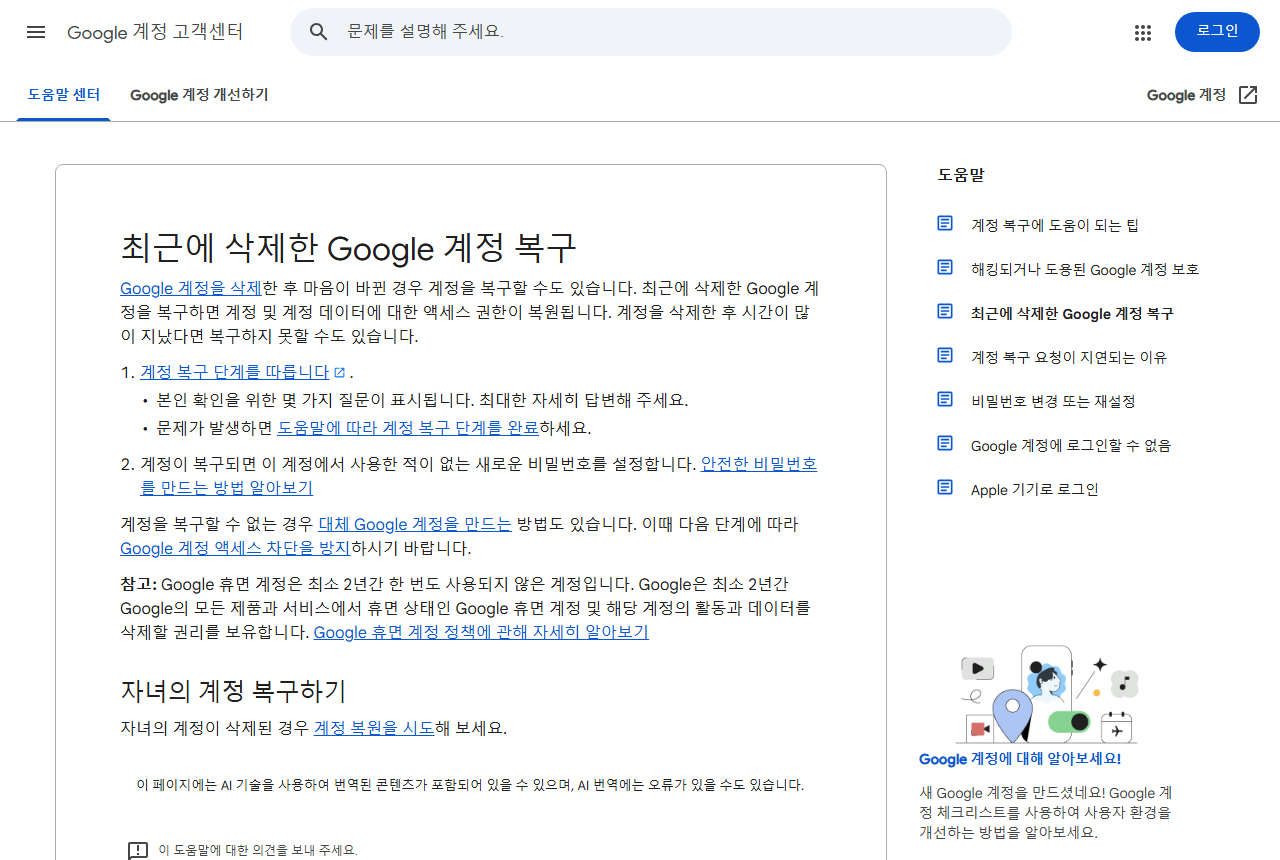The height and width of the screenshot is (860, 1280).
Task: Open sidebar article Apple 기기로 로그인
Action: 1035,490
